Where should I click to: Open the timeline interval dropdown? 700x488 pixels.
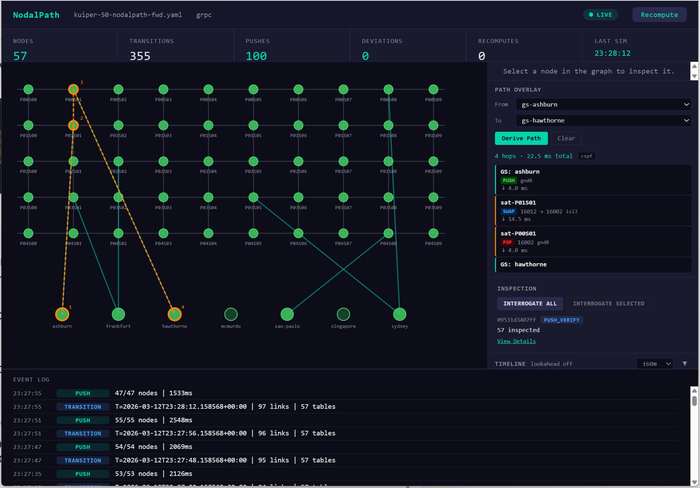(x=655, y=364)
